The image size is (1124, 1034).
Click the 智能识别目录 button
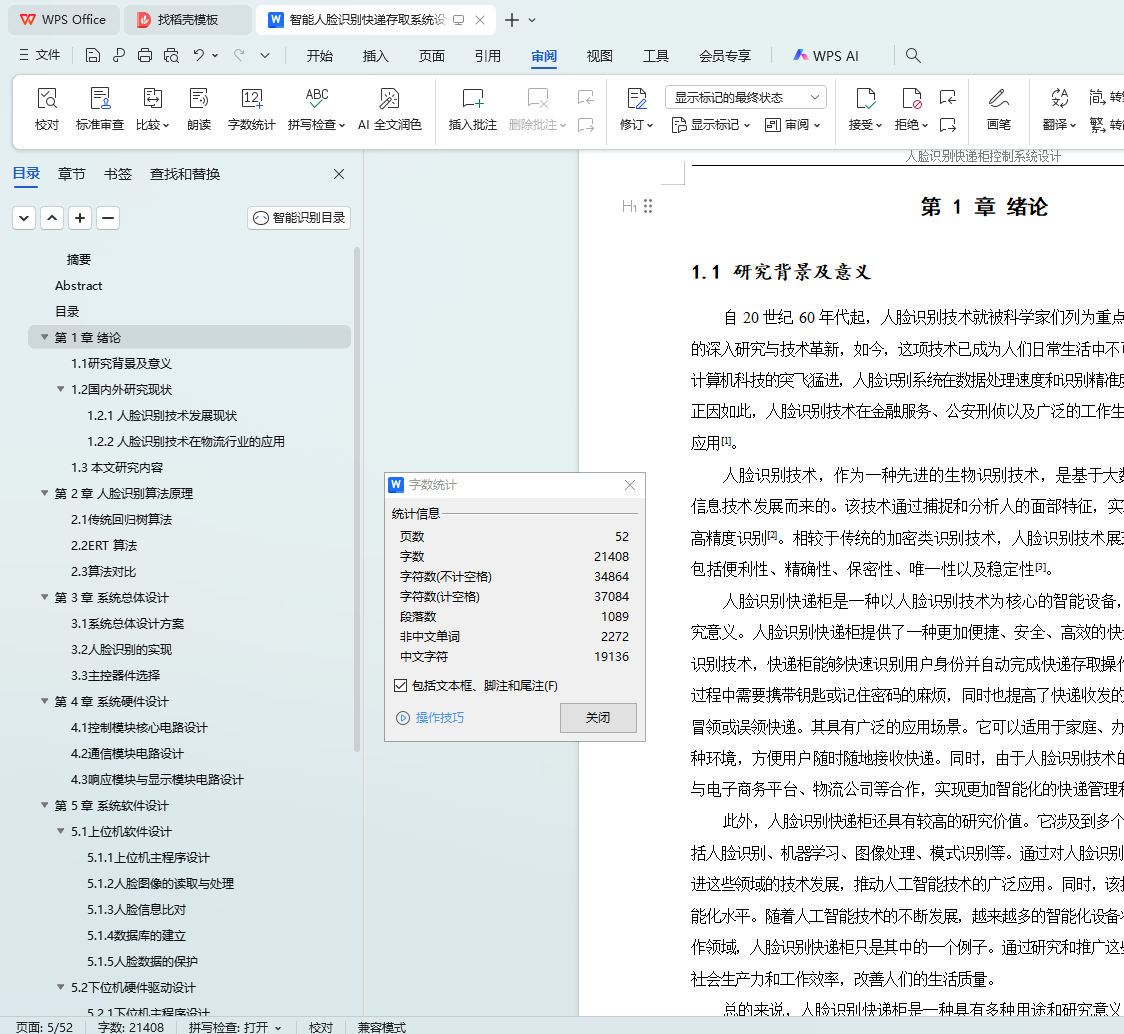click(299, 218)
